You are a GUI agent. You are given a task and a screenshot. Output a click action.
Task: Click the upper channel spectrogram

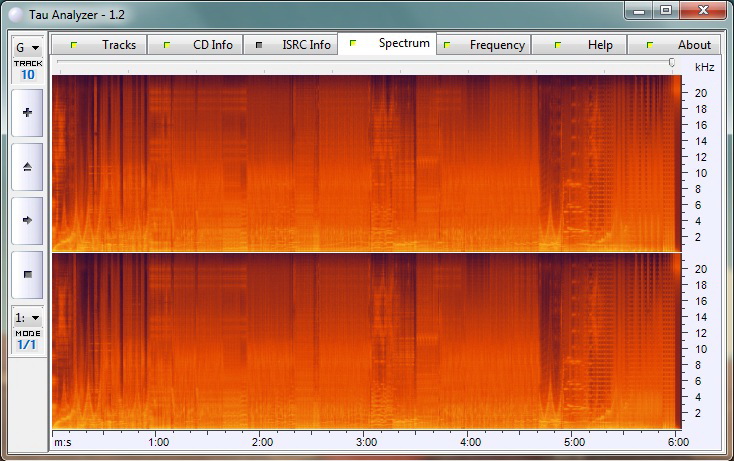pyautogui.click(x=367, y=163)
